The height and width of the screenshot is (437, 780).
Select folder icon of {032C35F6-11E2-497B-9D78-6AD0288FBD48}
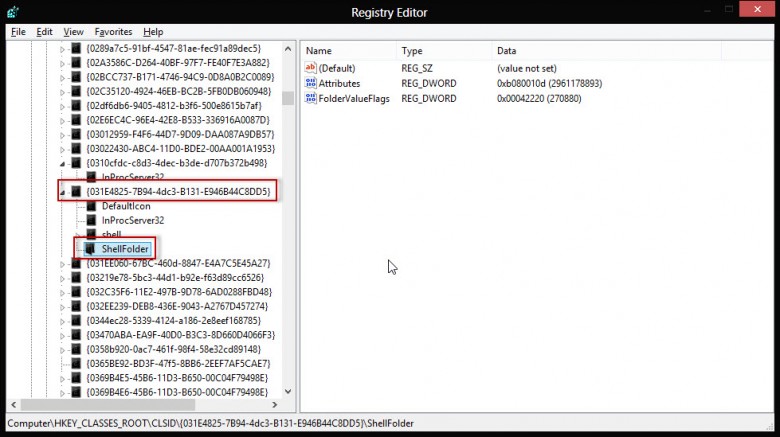[x=76, y=292]
